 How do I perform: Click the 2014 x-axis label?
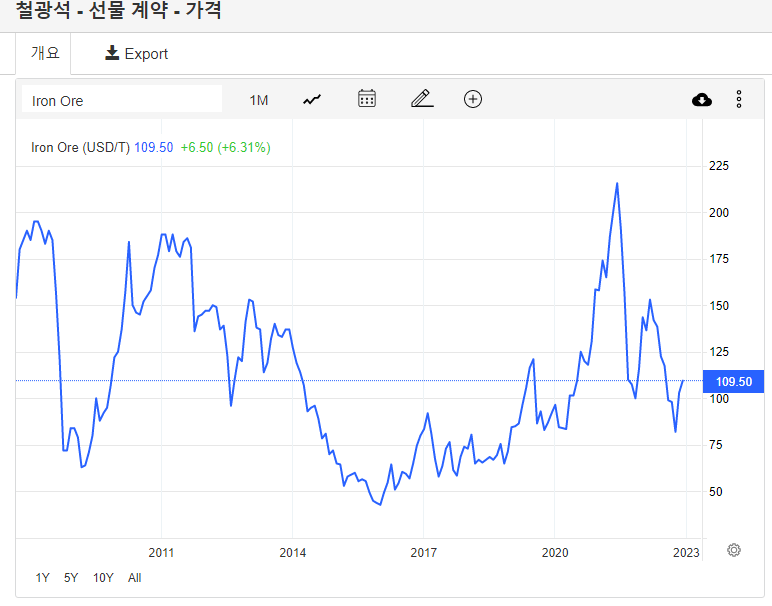[292, 552]
